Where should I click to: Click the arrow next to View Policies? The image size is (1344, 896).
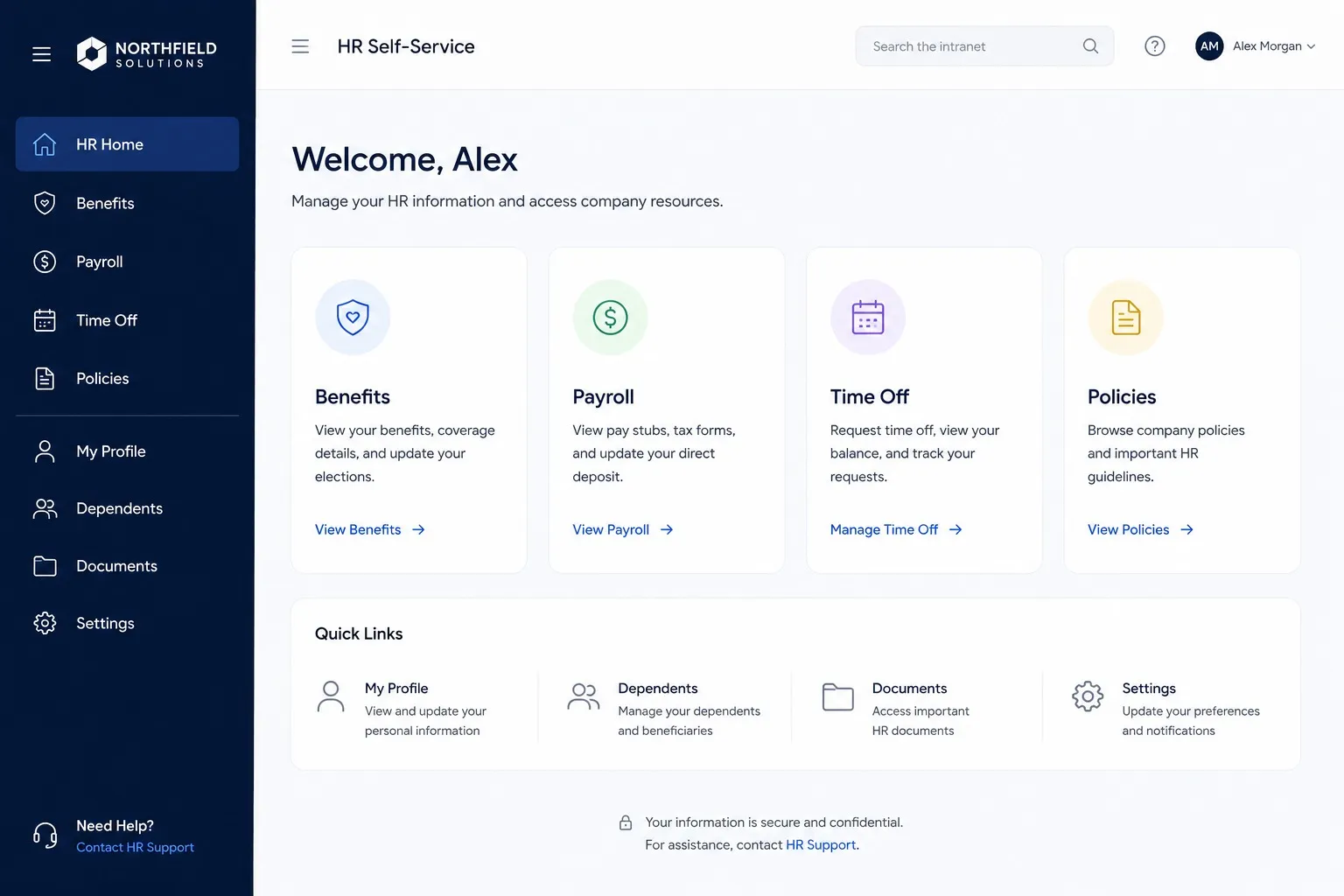1186,529
